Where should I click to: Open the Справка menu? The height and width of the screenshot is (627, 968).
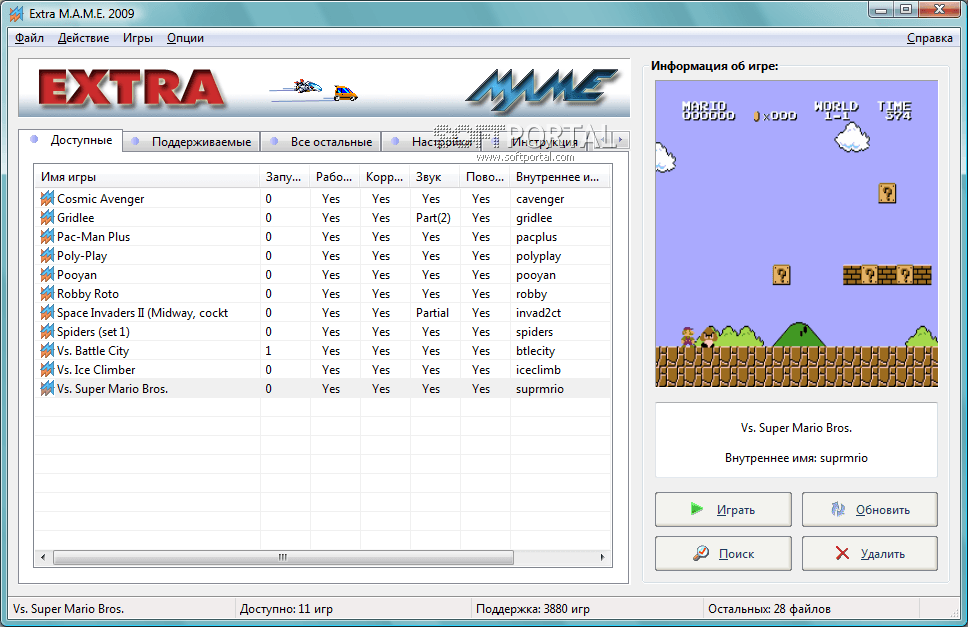click(x=930, y=38)
